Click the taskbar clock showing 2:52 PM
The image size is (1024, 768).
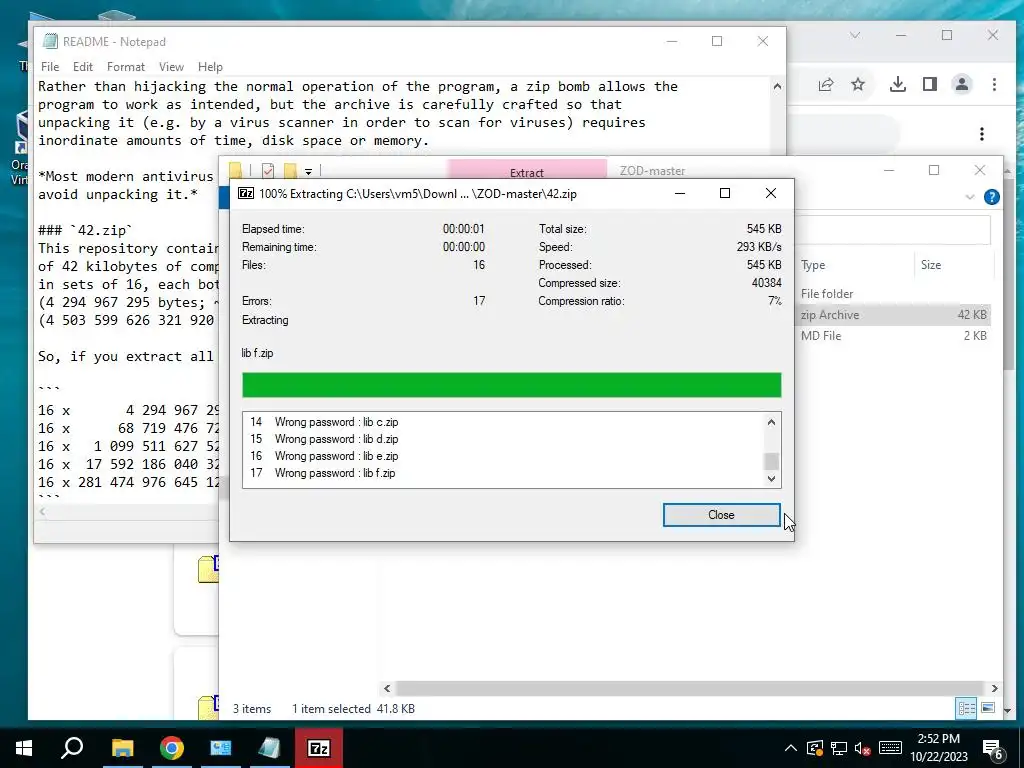938,748
